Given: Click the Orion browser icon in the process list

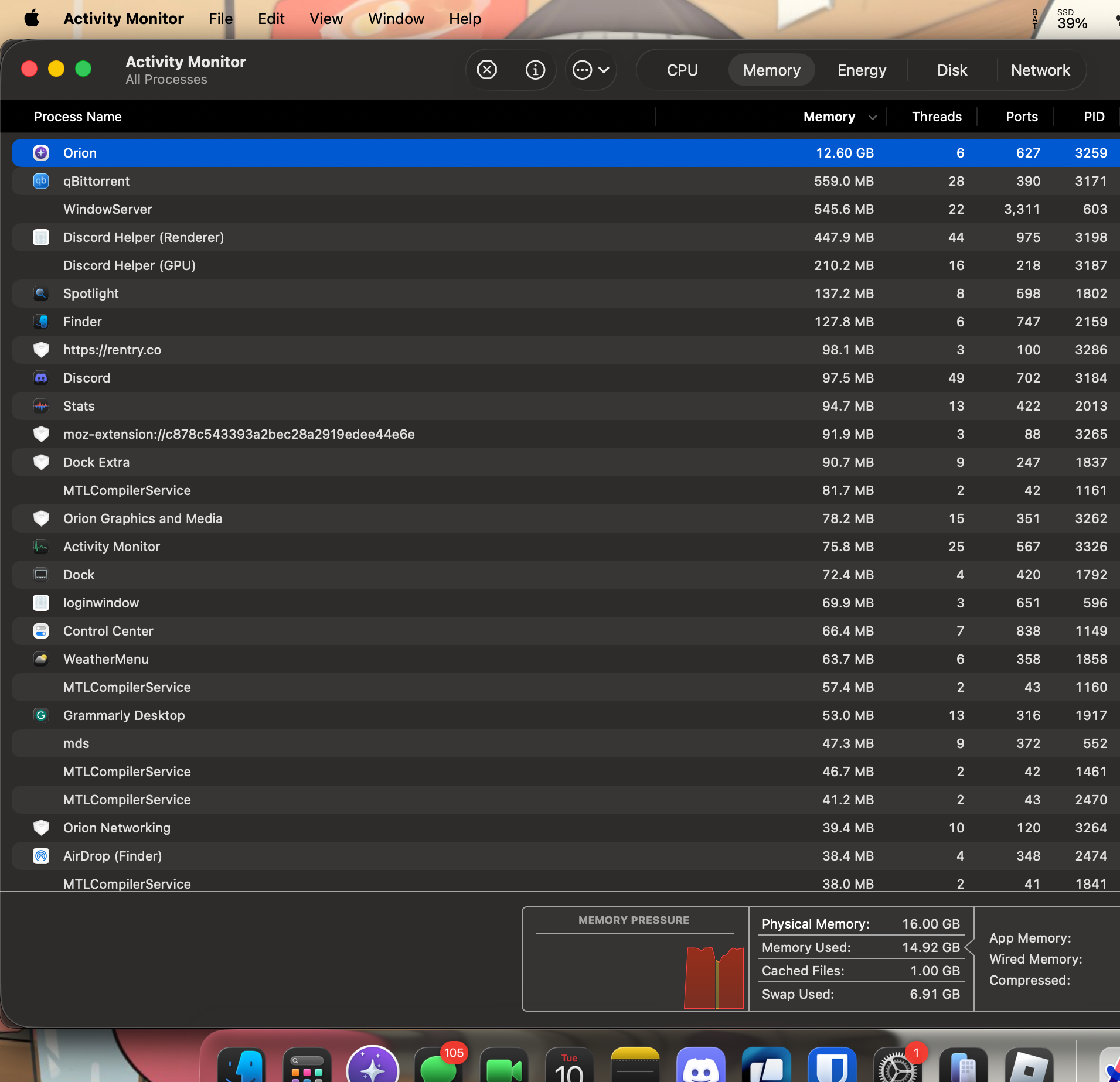Looking at the screenshot, I should [x=40, y=152].
